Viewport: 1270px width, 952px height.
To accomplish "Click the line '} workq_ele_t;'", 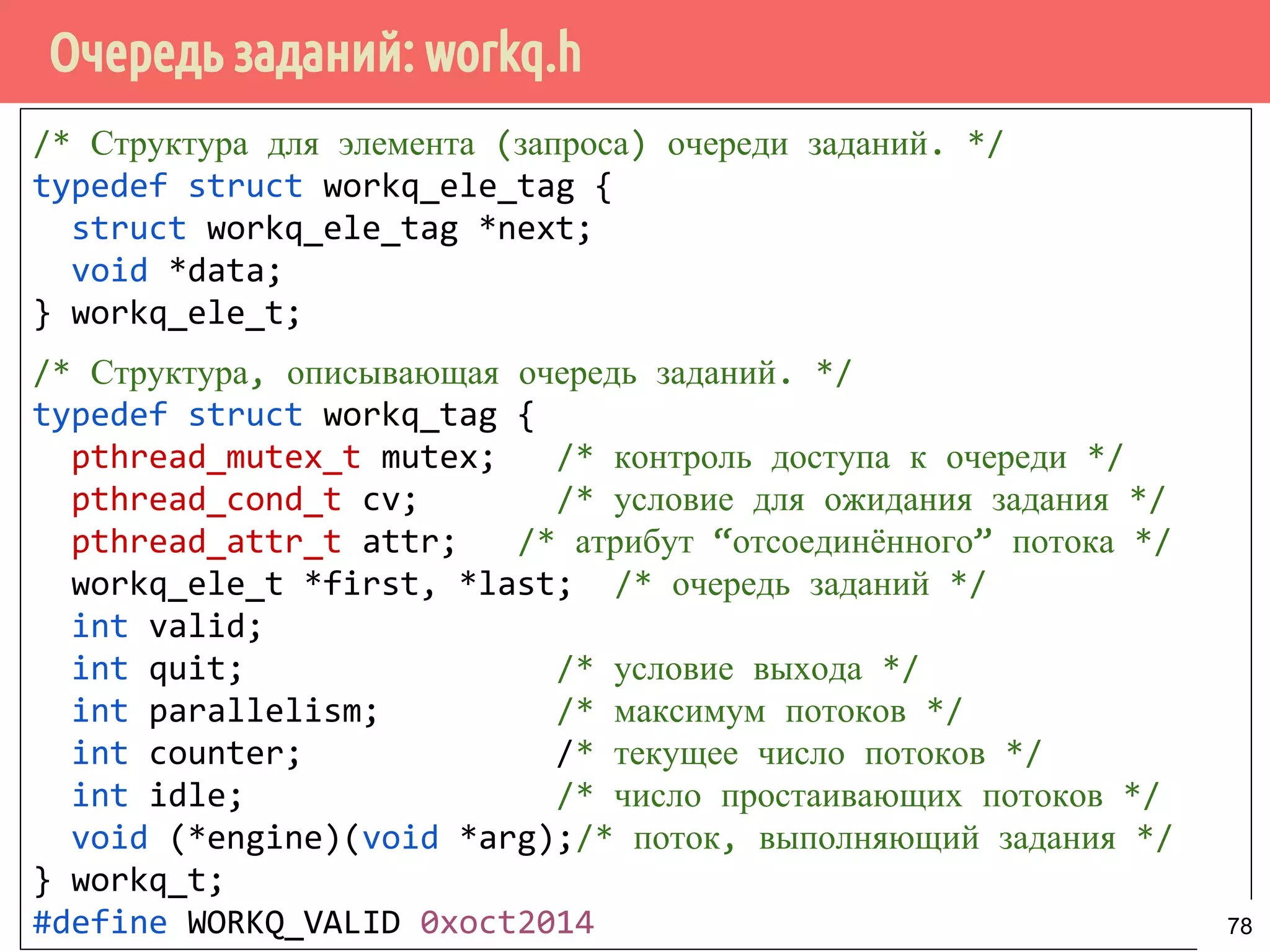I will click(x=167, y=314).
